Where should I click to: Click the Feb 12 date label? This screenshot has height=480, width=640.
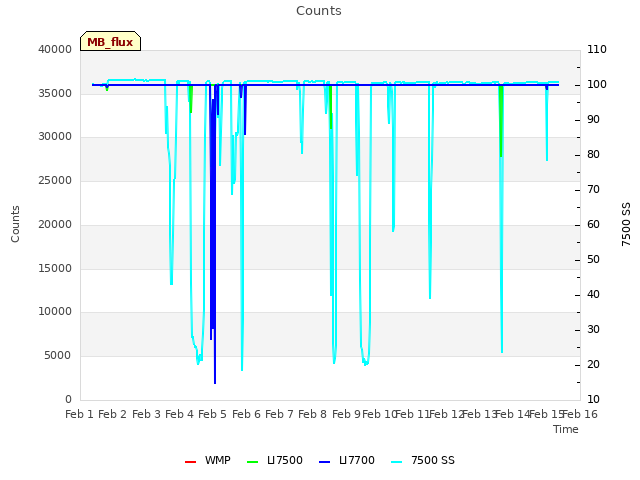pyautogui.click(x=446, y=415)
